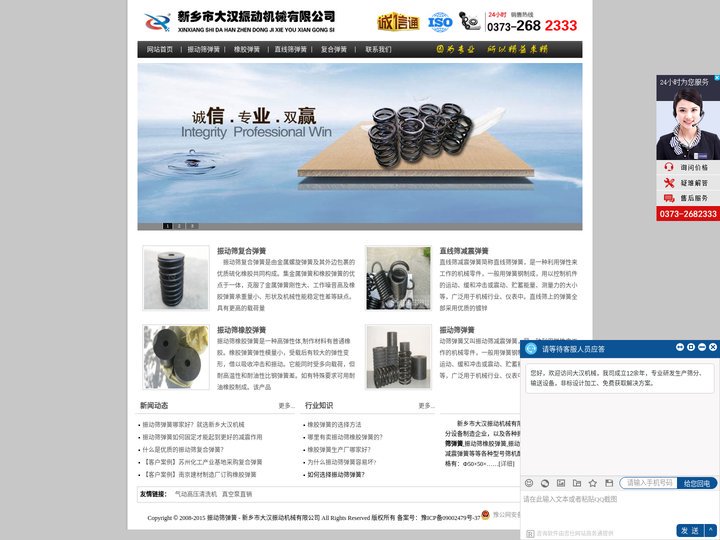Screen dimensions: 720x540
Task: Open the 振动筛橡胶弹簧 product thumbnail
Action: [176, 357]
